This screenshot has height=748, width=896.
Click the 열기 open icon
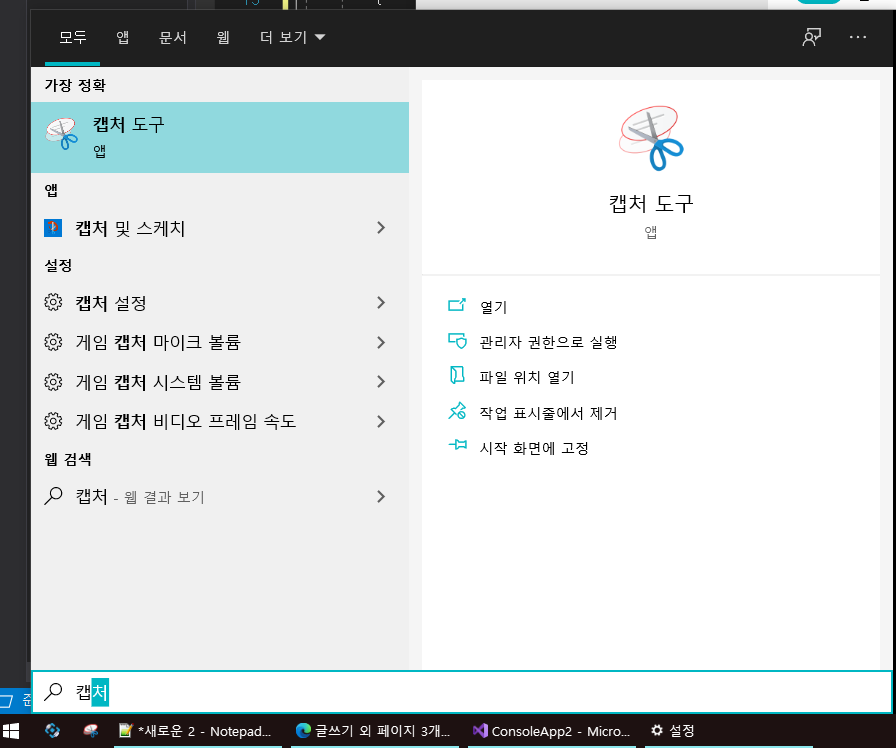pyautogui.click(x=457, y=305)
